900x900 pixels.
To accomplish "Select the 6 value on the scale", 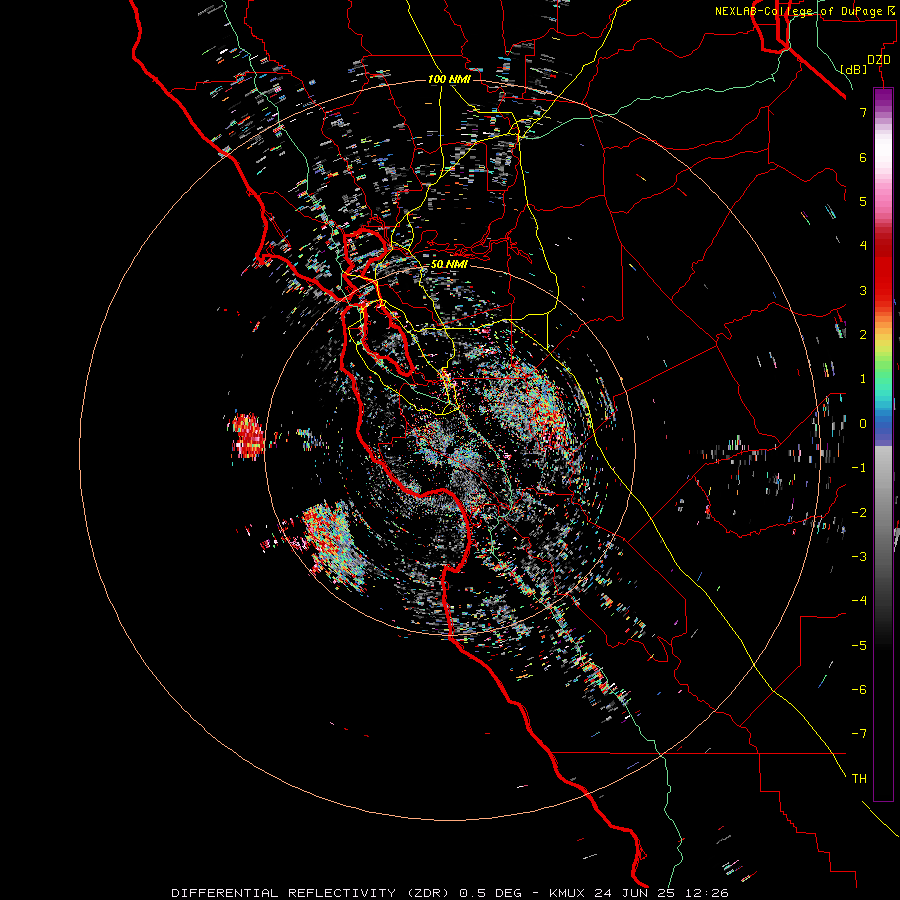I will pos(863,157).
